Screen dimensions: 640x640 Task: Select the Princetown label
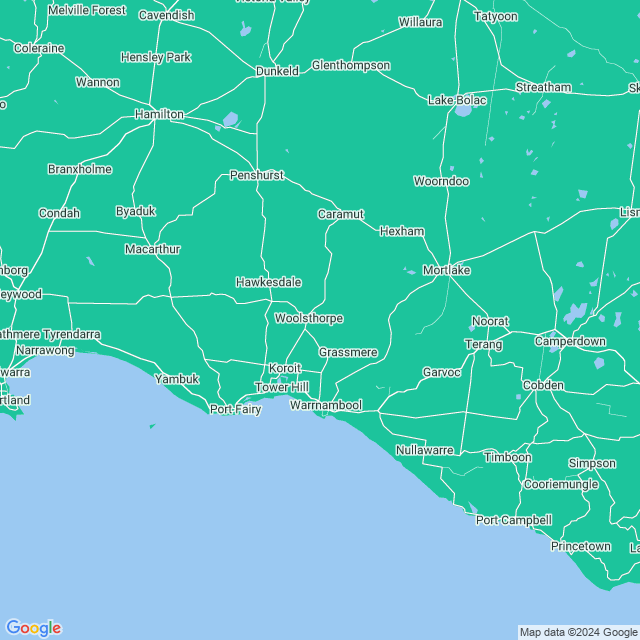(581, 546)
